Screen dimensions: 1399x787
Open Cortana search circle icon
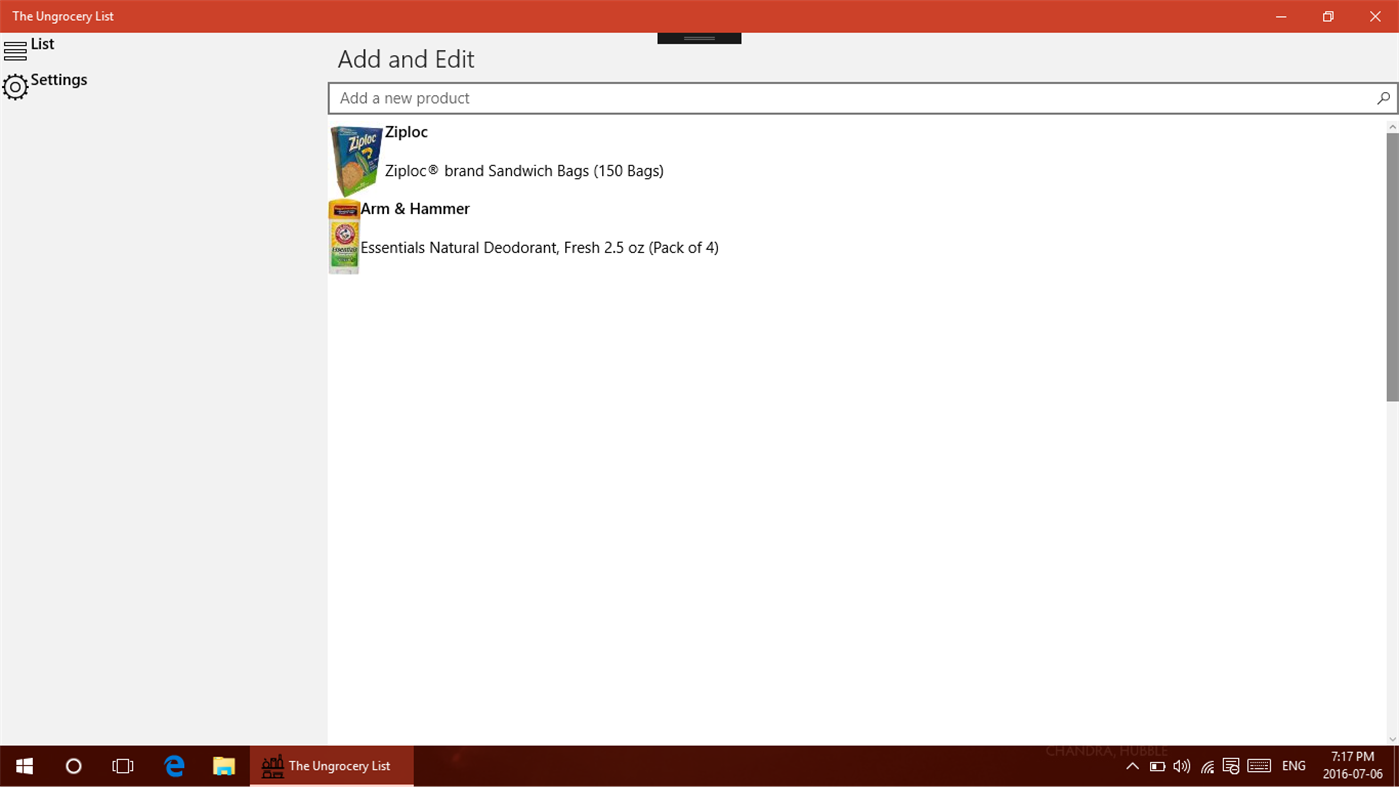pyautogui.click(x=72, y=765)
